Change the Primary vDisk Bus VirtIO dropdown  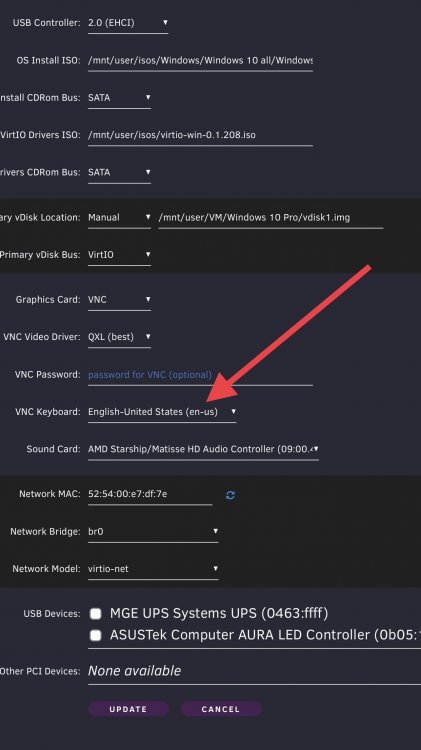pos(119,255)
